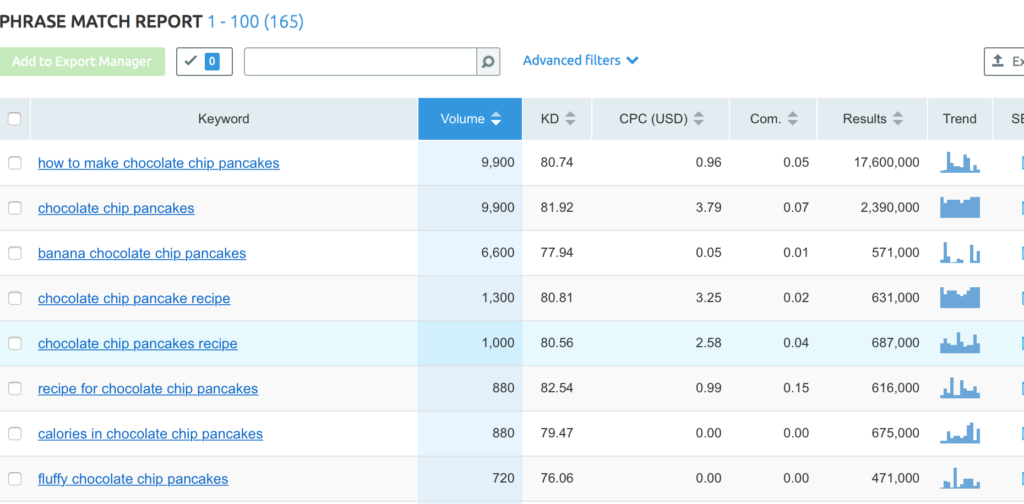Open keyword link calories in chocolate chip pancakes
This screenshot has width=1024, height=504.
pos(150,433)
